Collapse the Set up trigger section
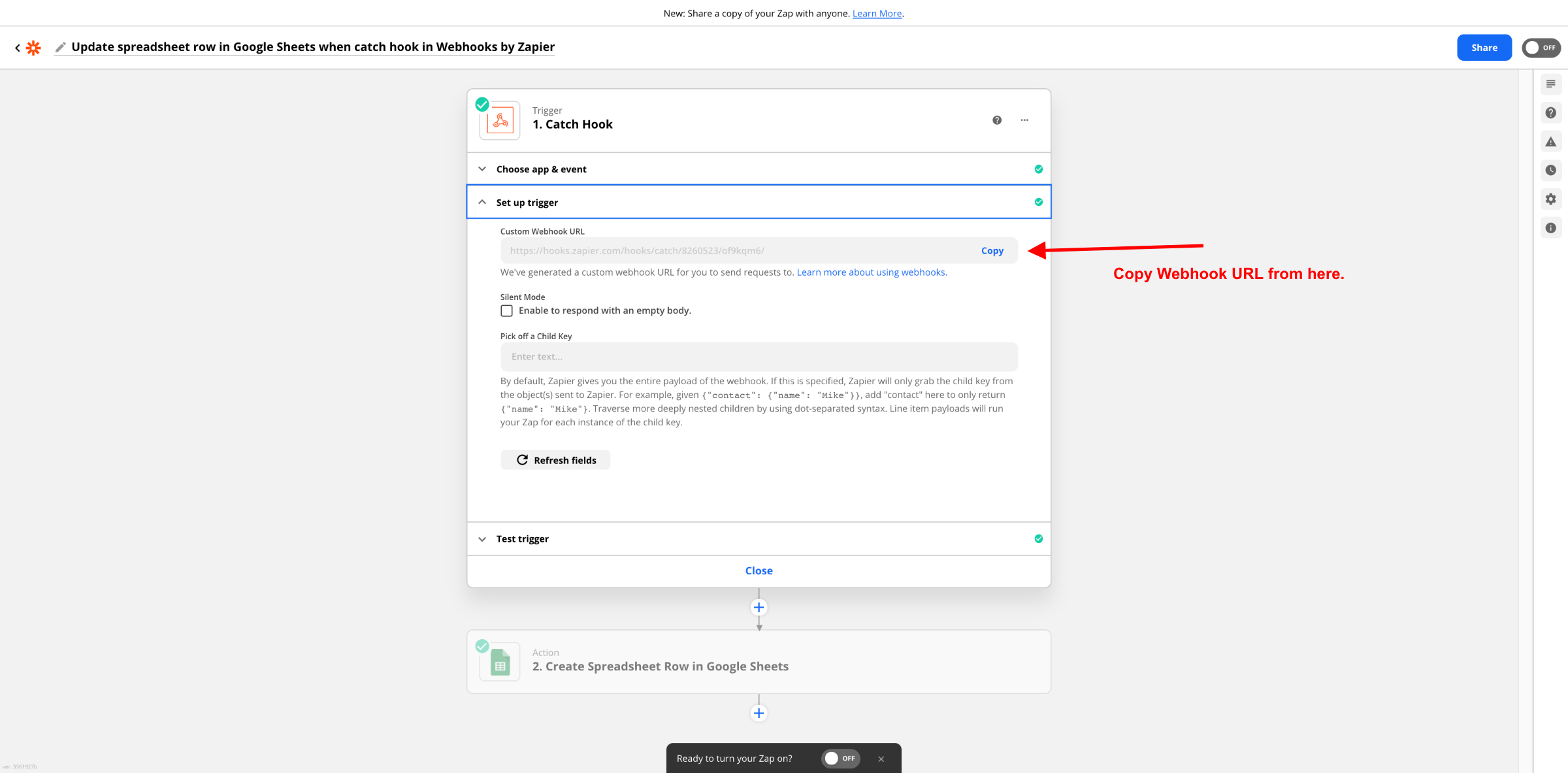 pos(759,202)
